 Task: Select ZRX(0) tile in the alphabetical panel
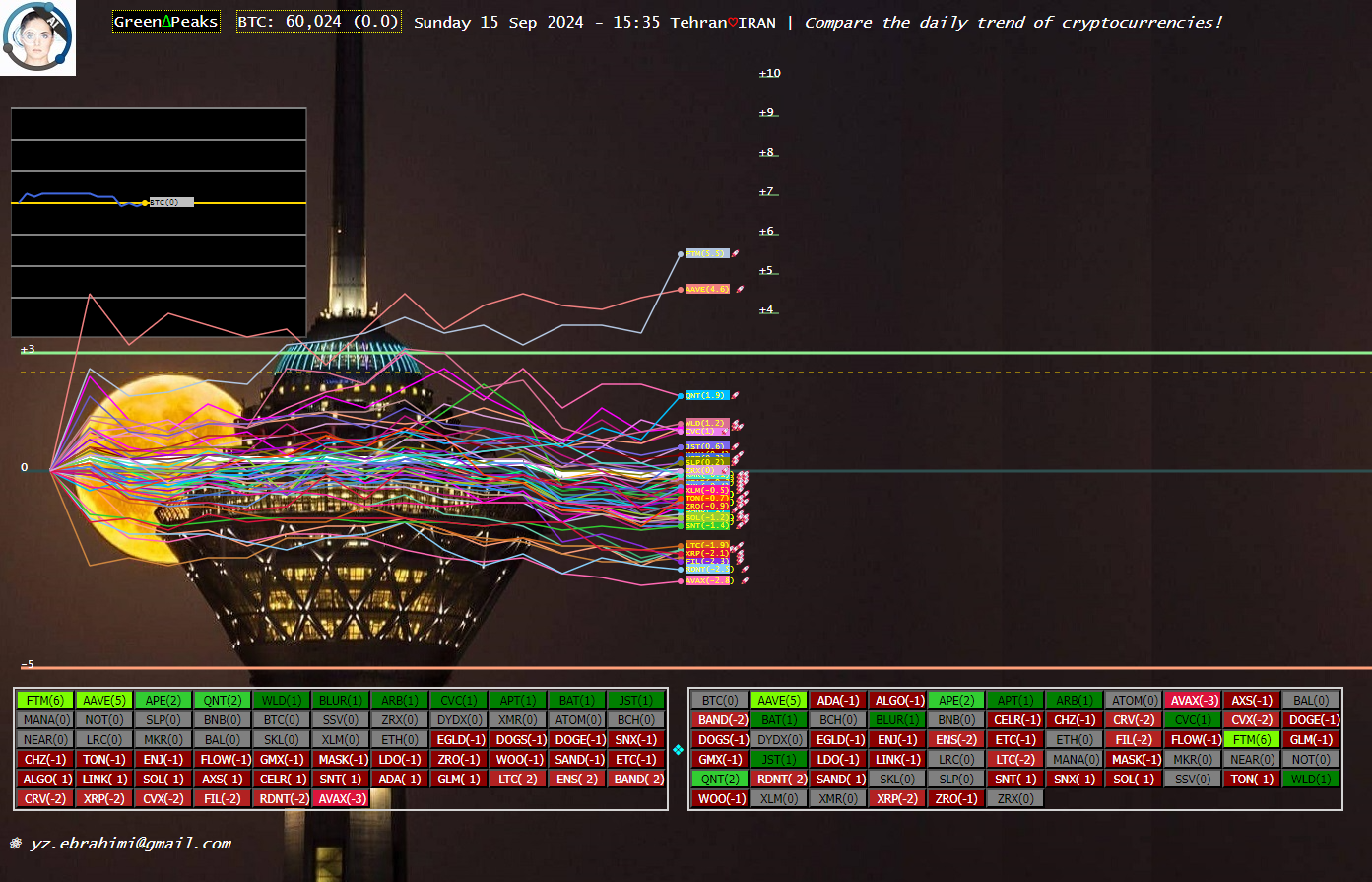pos(1015,799)
